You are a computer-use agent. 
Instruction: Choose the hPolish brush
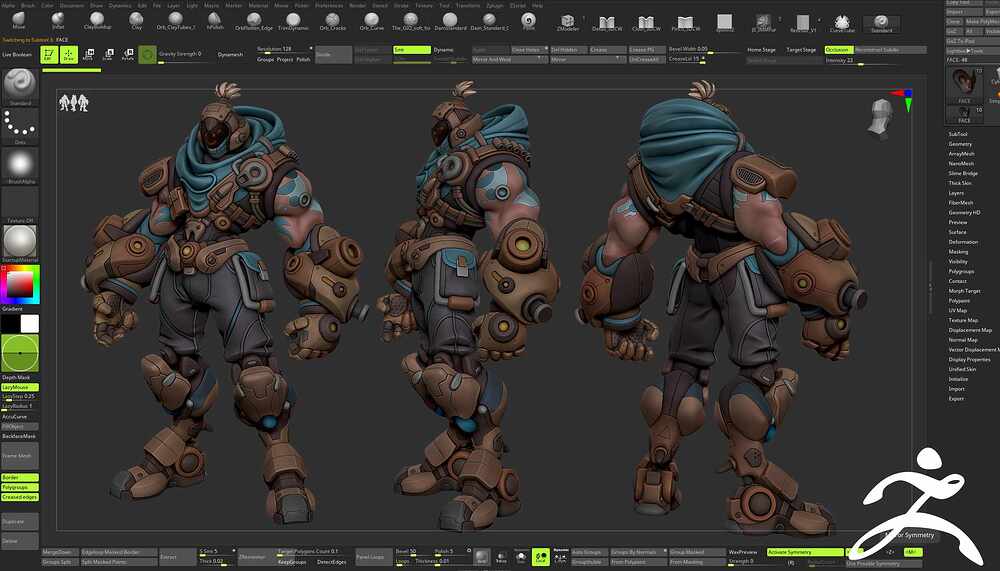215,20
